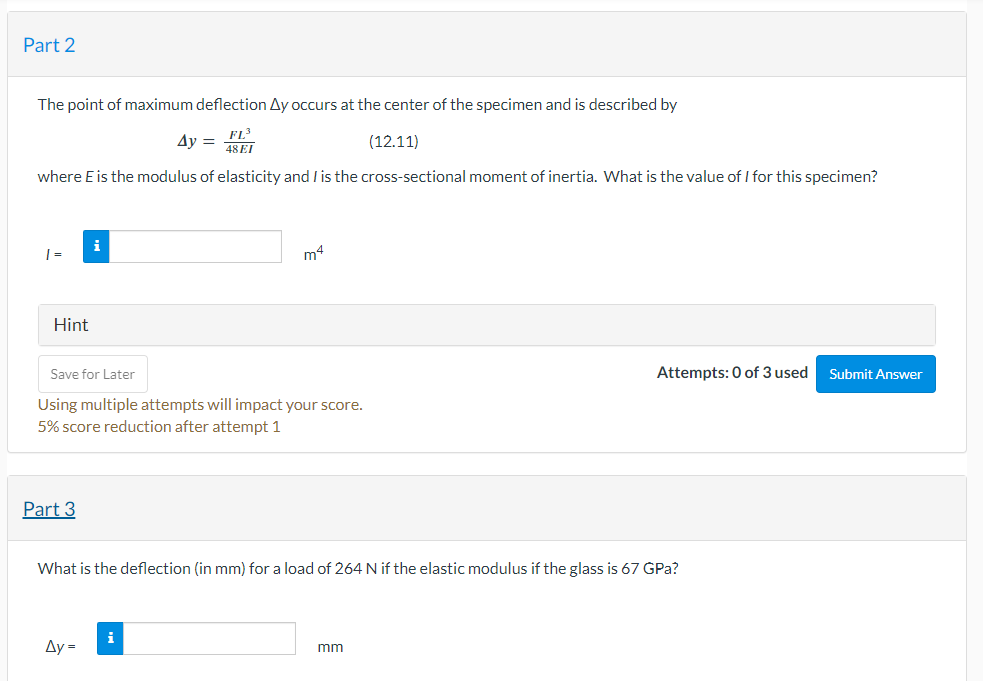The width and height of the screenshot is (983, 681).
Task: Focus the deflection Δy input field
Action: (210, 638)
